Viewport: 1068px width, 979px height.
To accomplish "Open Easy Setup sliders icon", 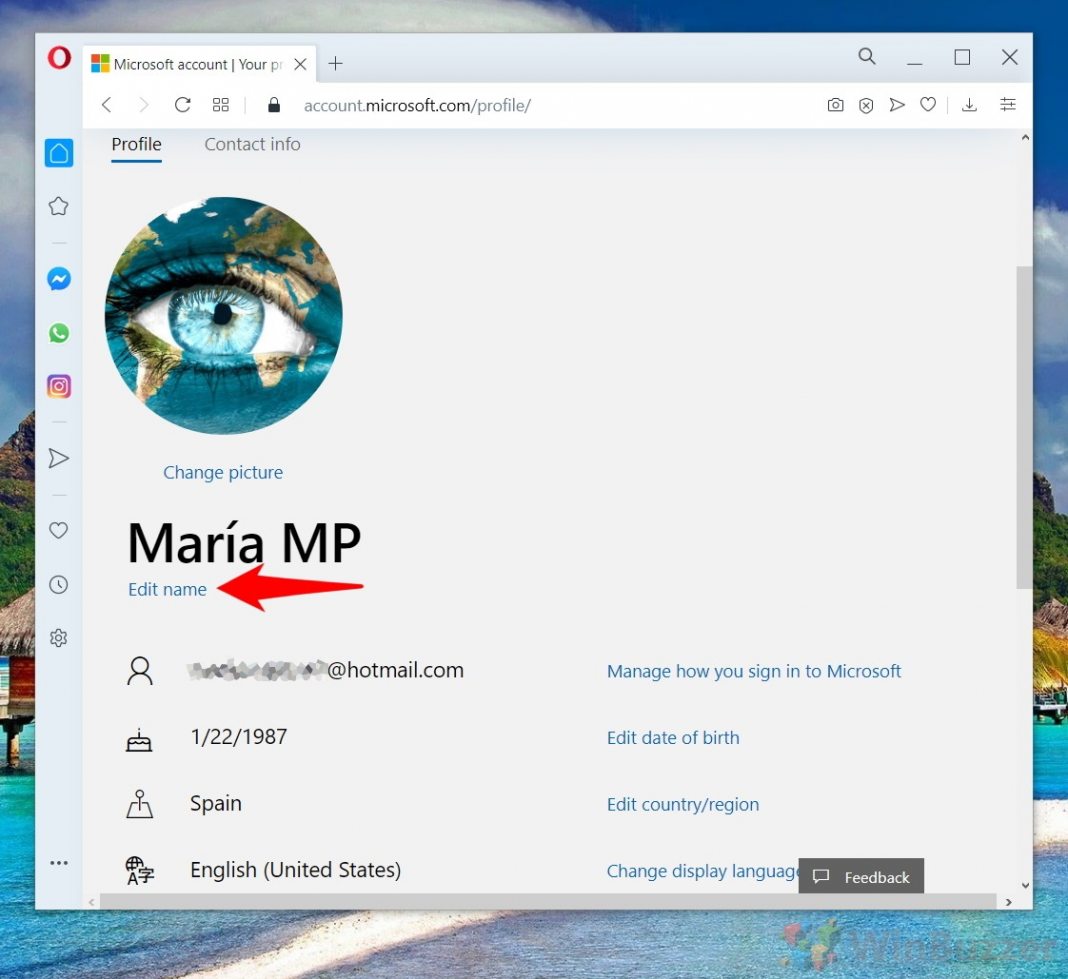I will tap(1008, 104).
